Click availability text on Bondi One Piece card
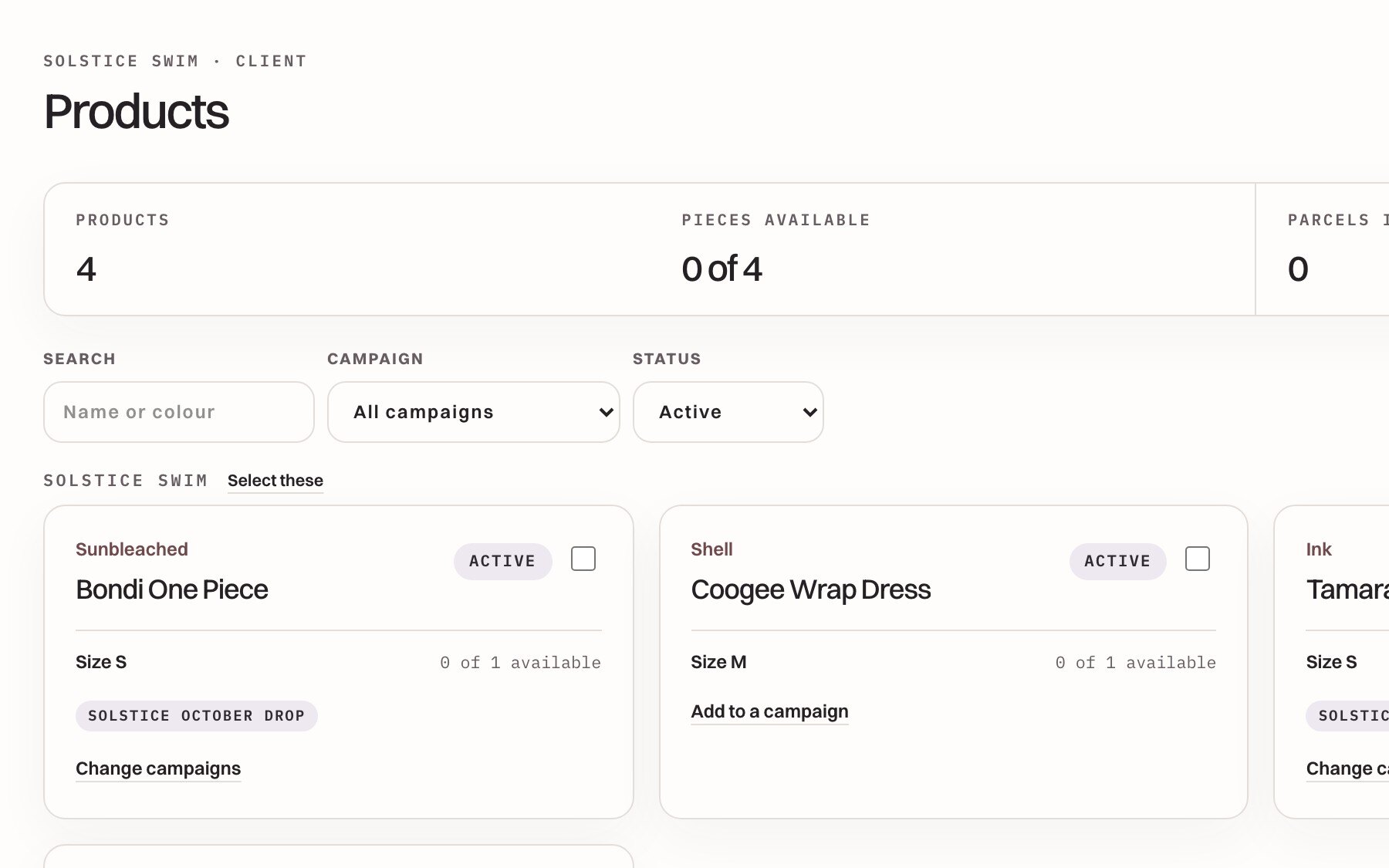The width and height of the screenshot is (1389, 868). 520,663
